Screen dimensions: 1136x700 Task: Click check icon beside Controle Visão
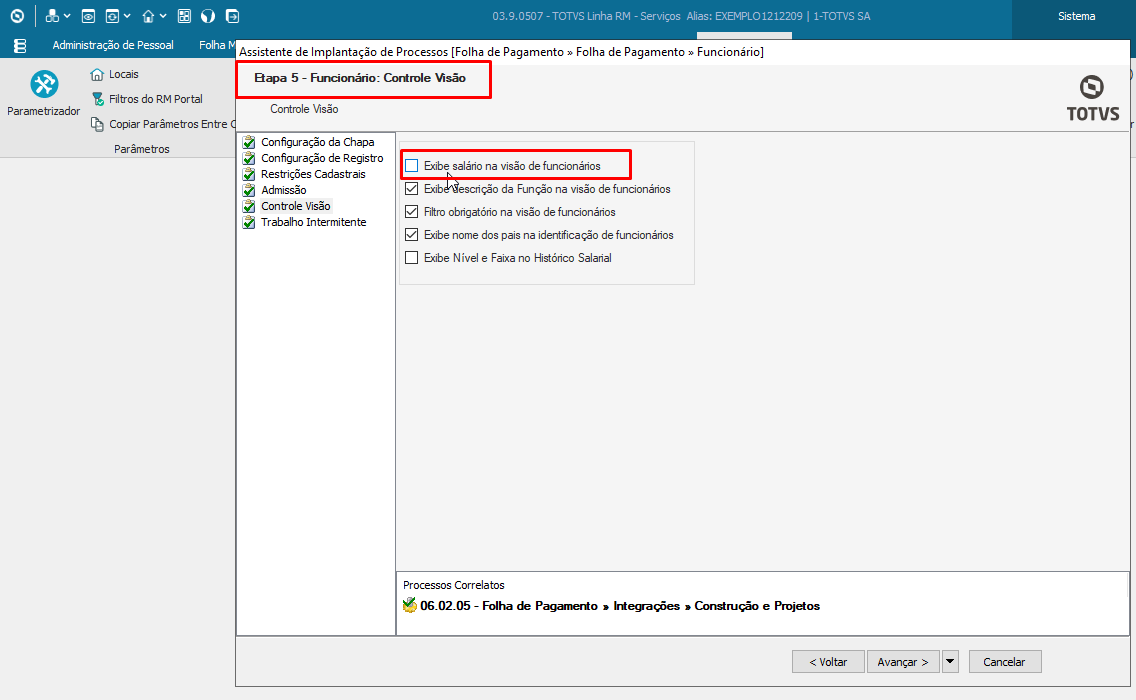[x=249, y=206]
